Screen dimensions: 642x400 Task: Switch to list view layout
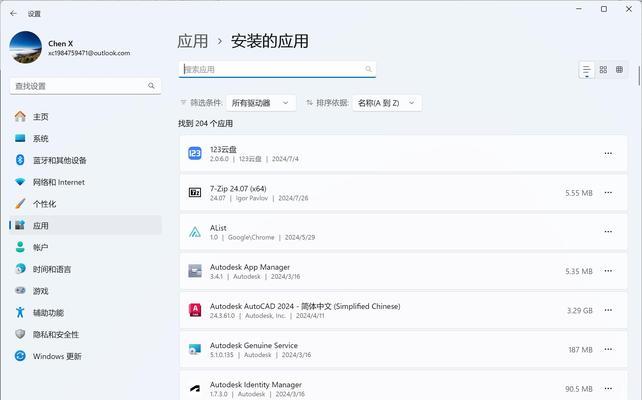(x=586, y=70)
